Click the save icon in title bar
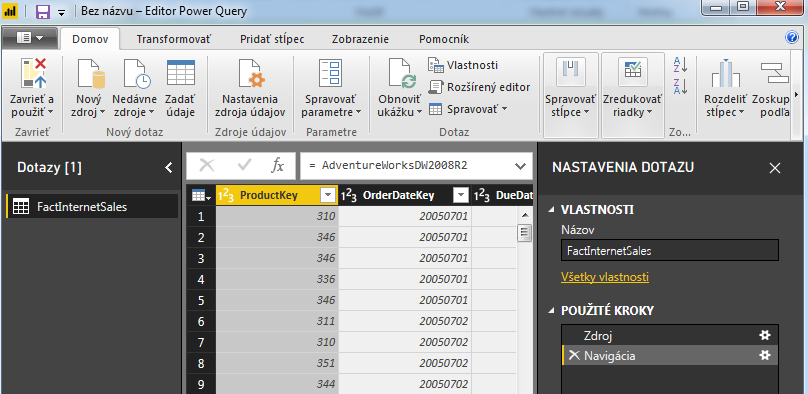808x394 pixels. click(x=42, y=11)
